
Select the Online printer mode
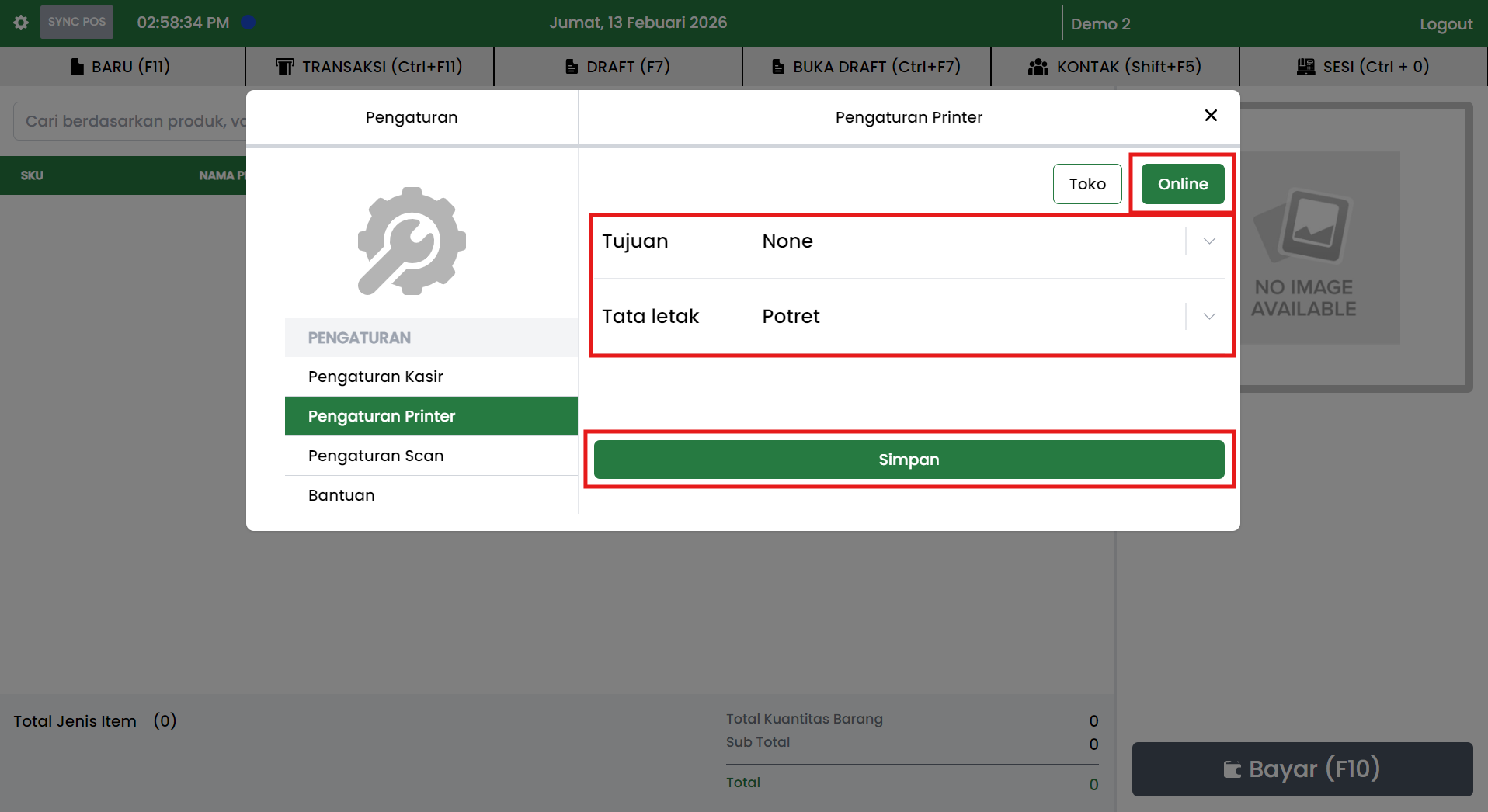1182,184
